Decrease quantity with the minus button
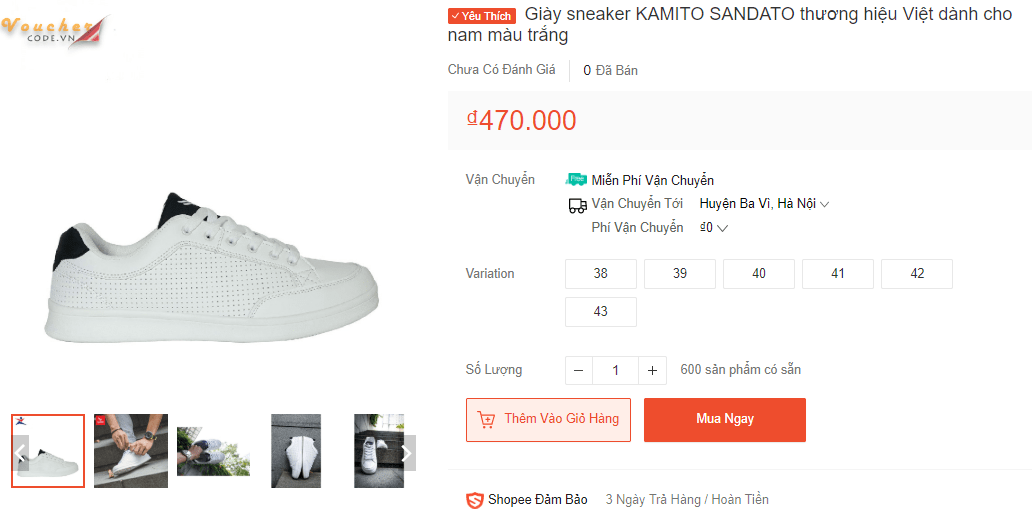The height and width of the screenshot is (509, 1032). [x=579, y=370]
